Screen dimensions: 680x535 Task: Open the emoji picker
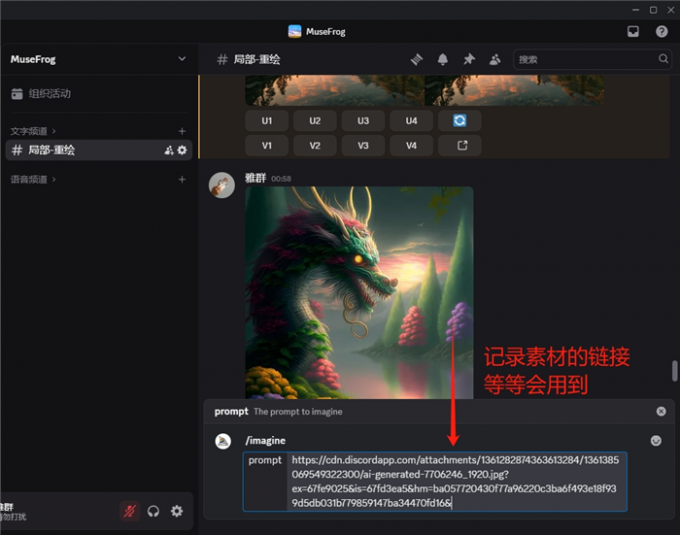pos(656,441)
